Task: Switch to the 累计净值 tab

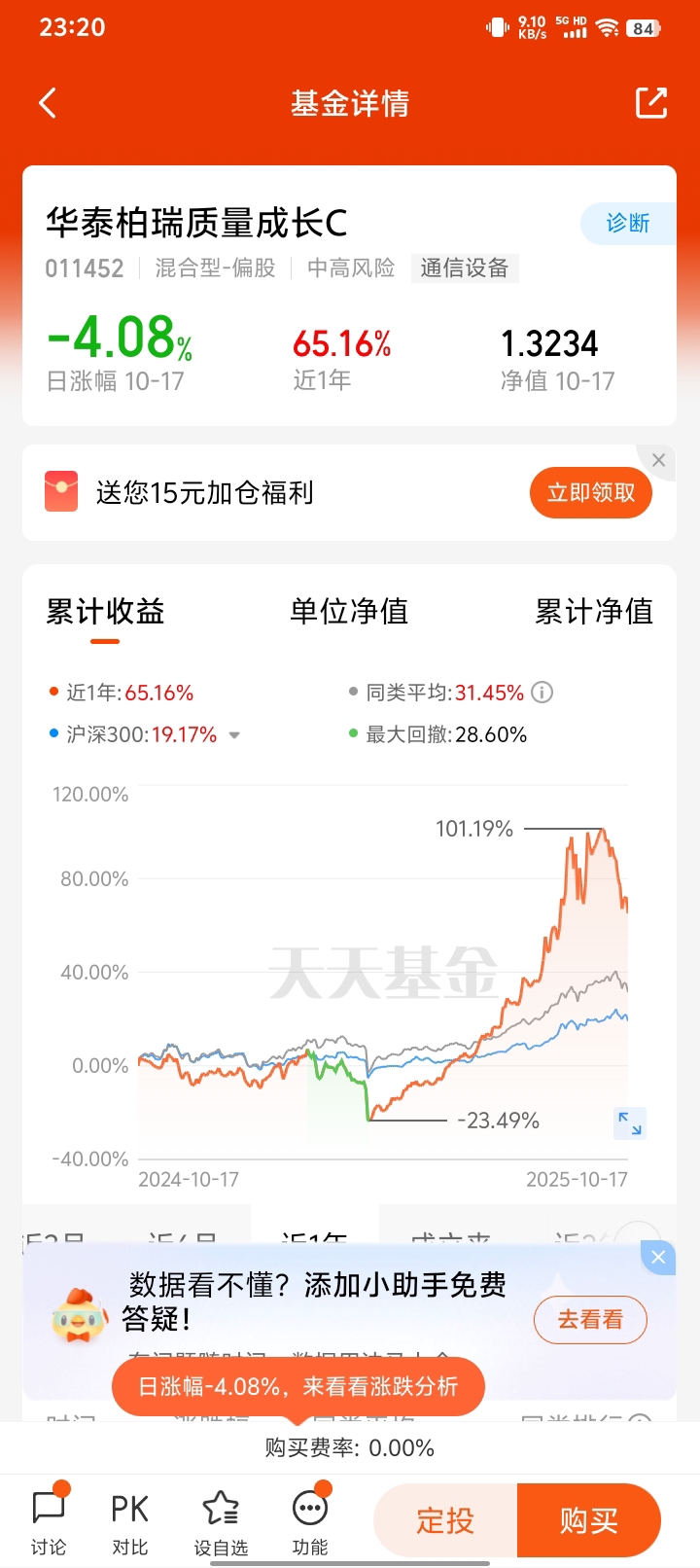Action: point(594,612)
